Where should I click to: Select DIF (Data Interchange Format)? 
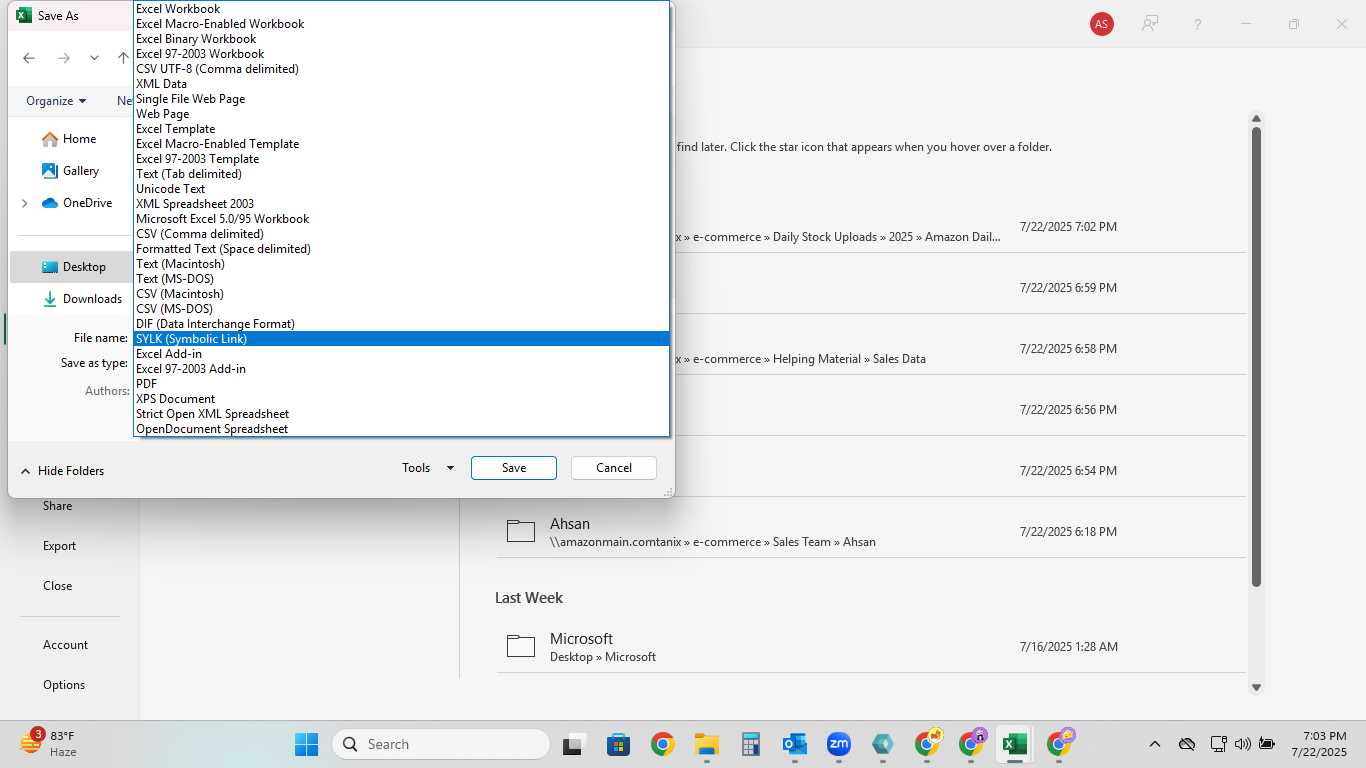tap(401, 324)
